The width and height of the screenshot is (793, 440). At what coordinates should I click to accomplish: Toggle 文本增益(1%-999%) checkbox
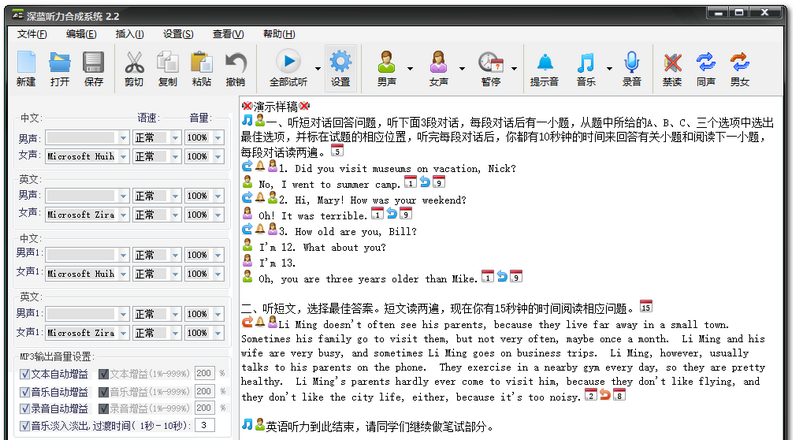103,374
